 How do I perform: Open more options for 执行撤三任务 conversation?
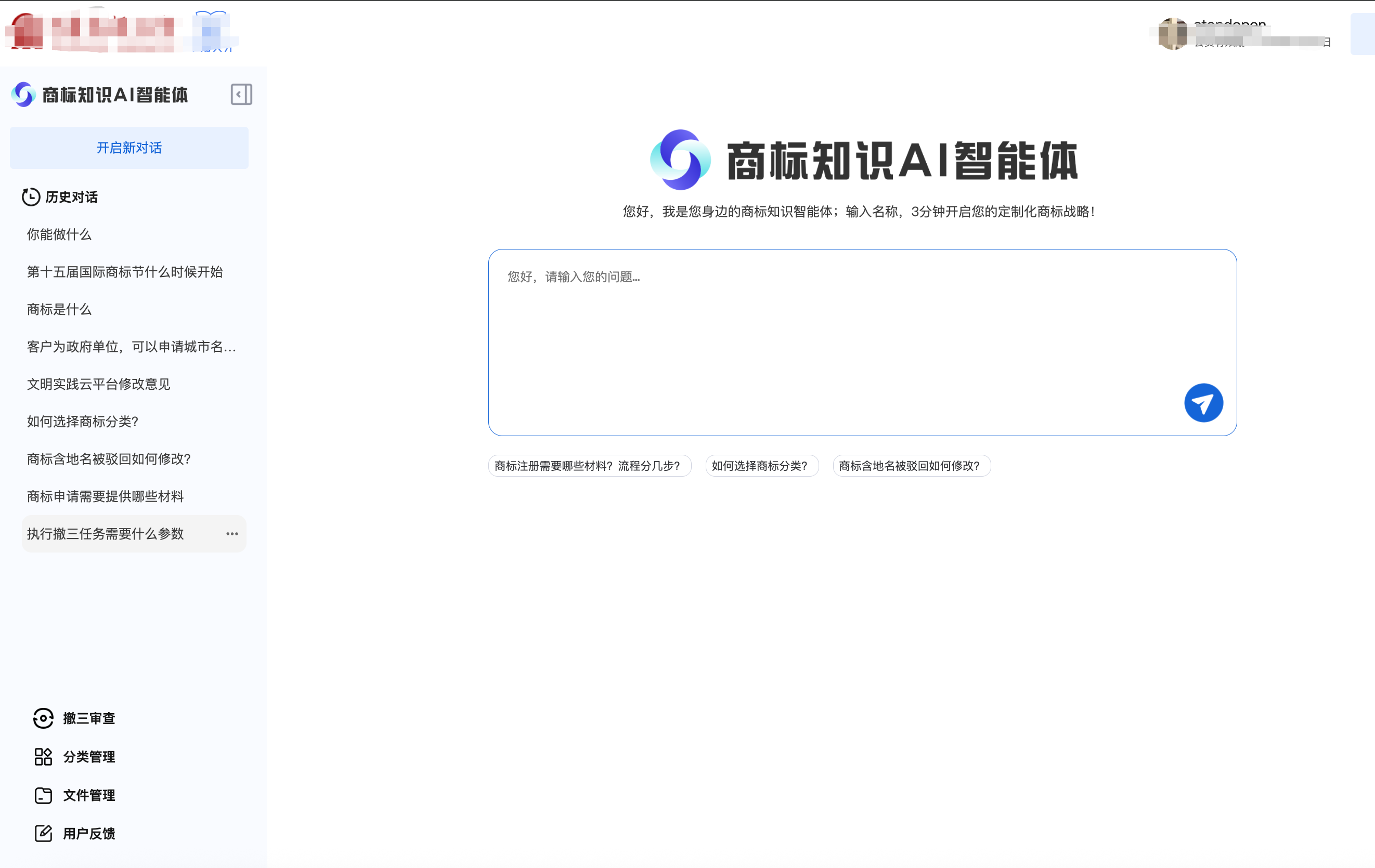(x=232, y=534)
